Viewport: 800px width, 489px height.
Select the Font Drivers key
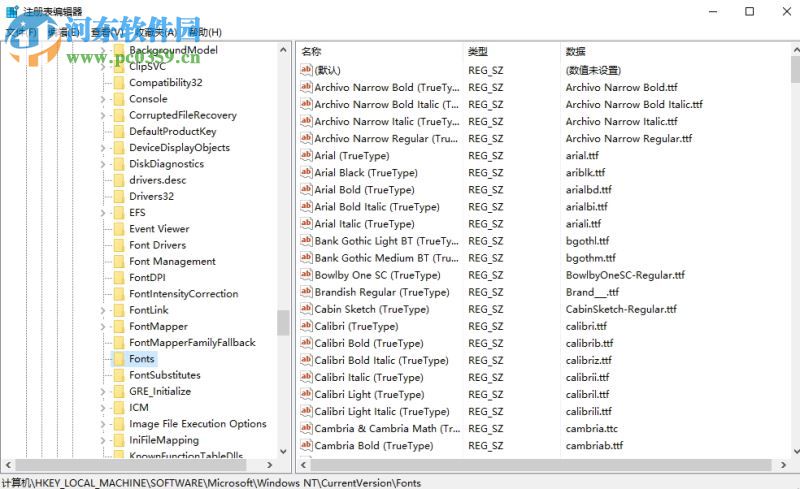click(157, 245)
